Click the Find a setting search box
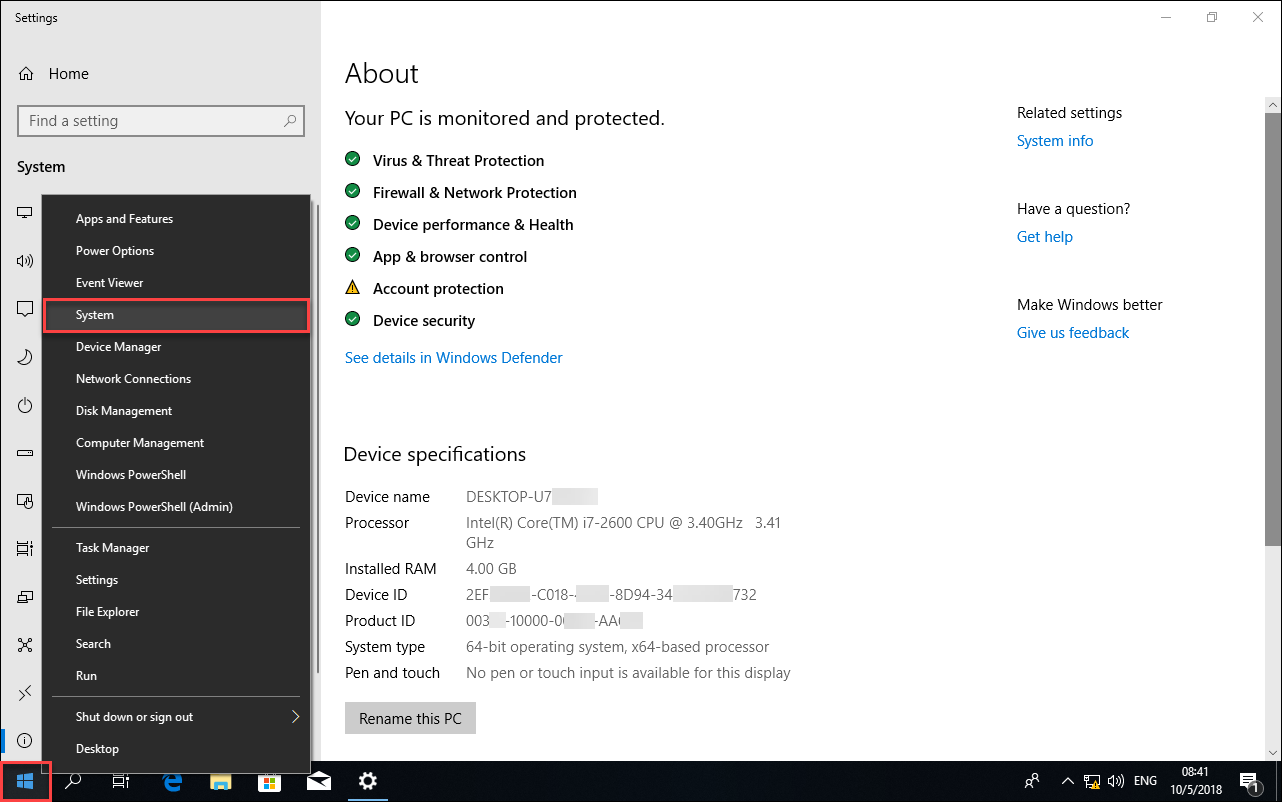The image size is (1282, 802). click(x=161, y=121)
